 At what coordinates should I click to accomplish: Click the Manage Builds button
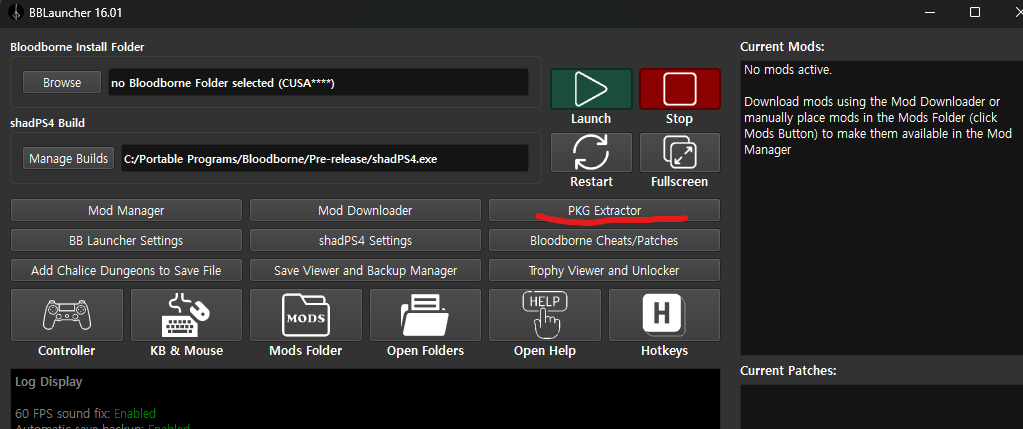(69, 158)
